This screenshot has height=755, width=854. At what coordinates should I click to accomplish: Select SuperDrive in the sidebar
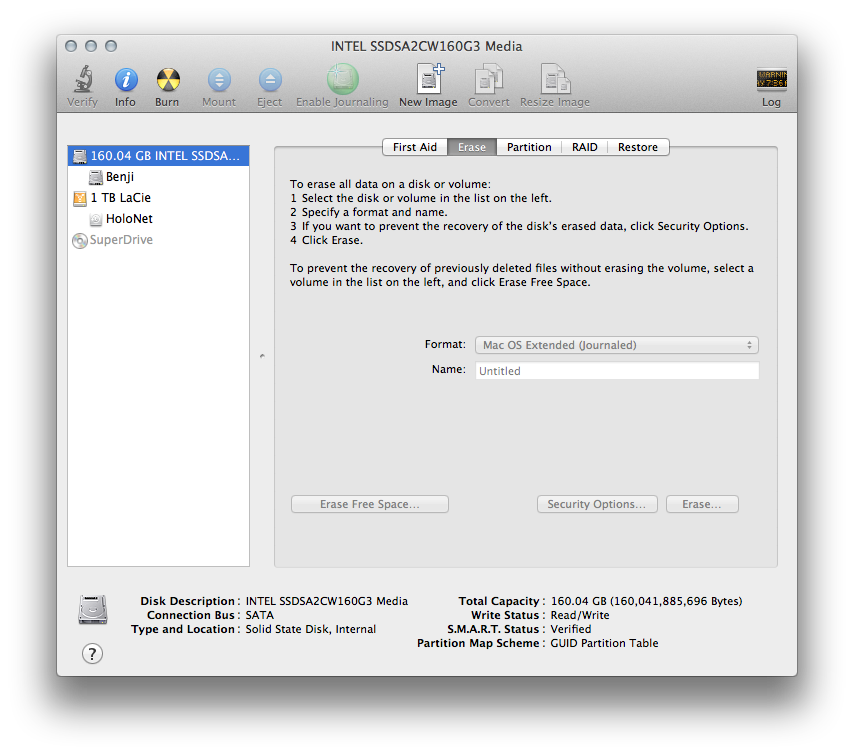click(x=158, y=240)
